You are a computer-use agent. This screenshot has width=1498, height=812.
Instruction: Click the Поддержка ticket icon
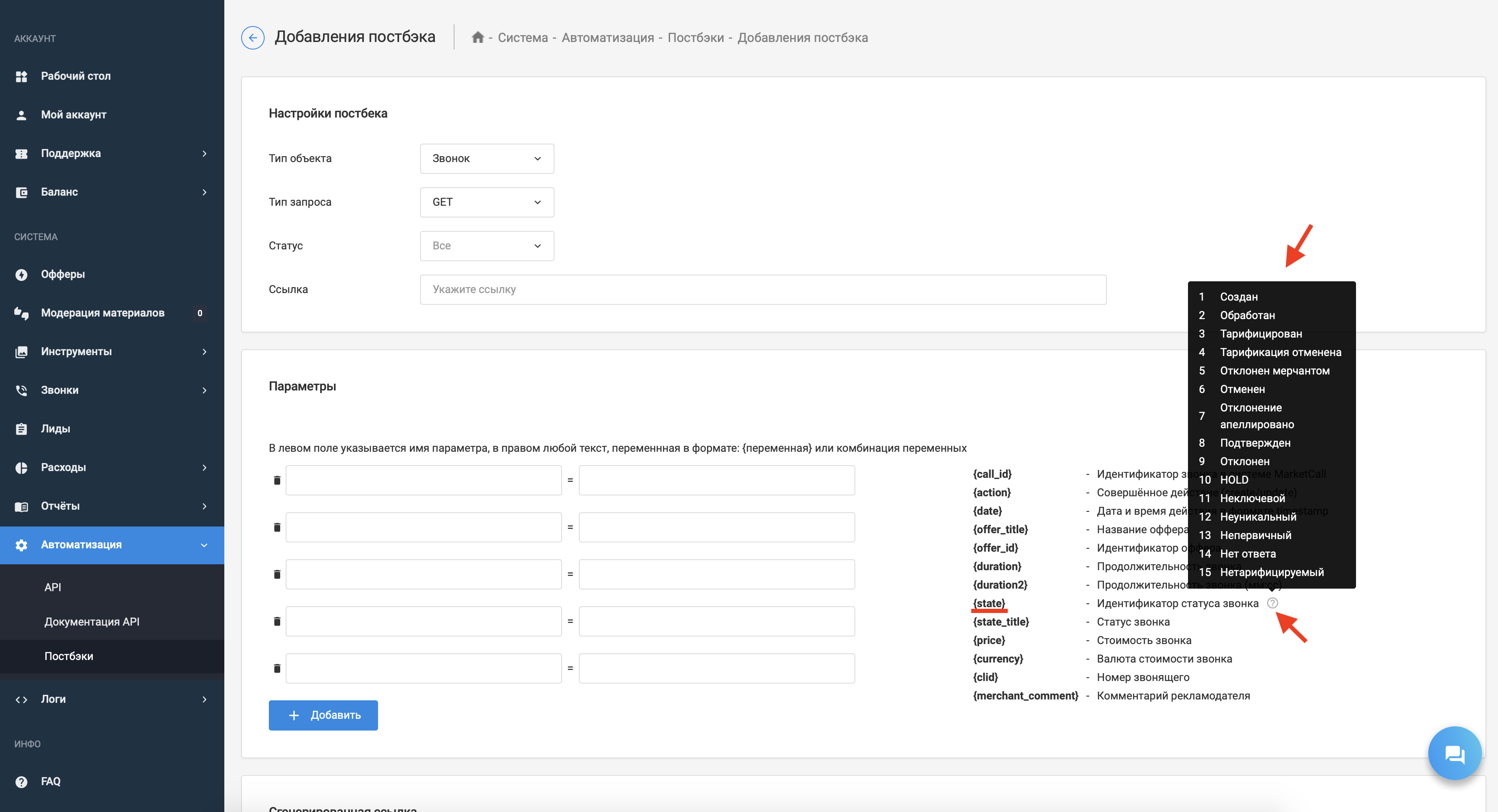click(21, 153)
